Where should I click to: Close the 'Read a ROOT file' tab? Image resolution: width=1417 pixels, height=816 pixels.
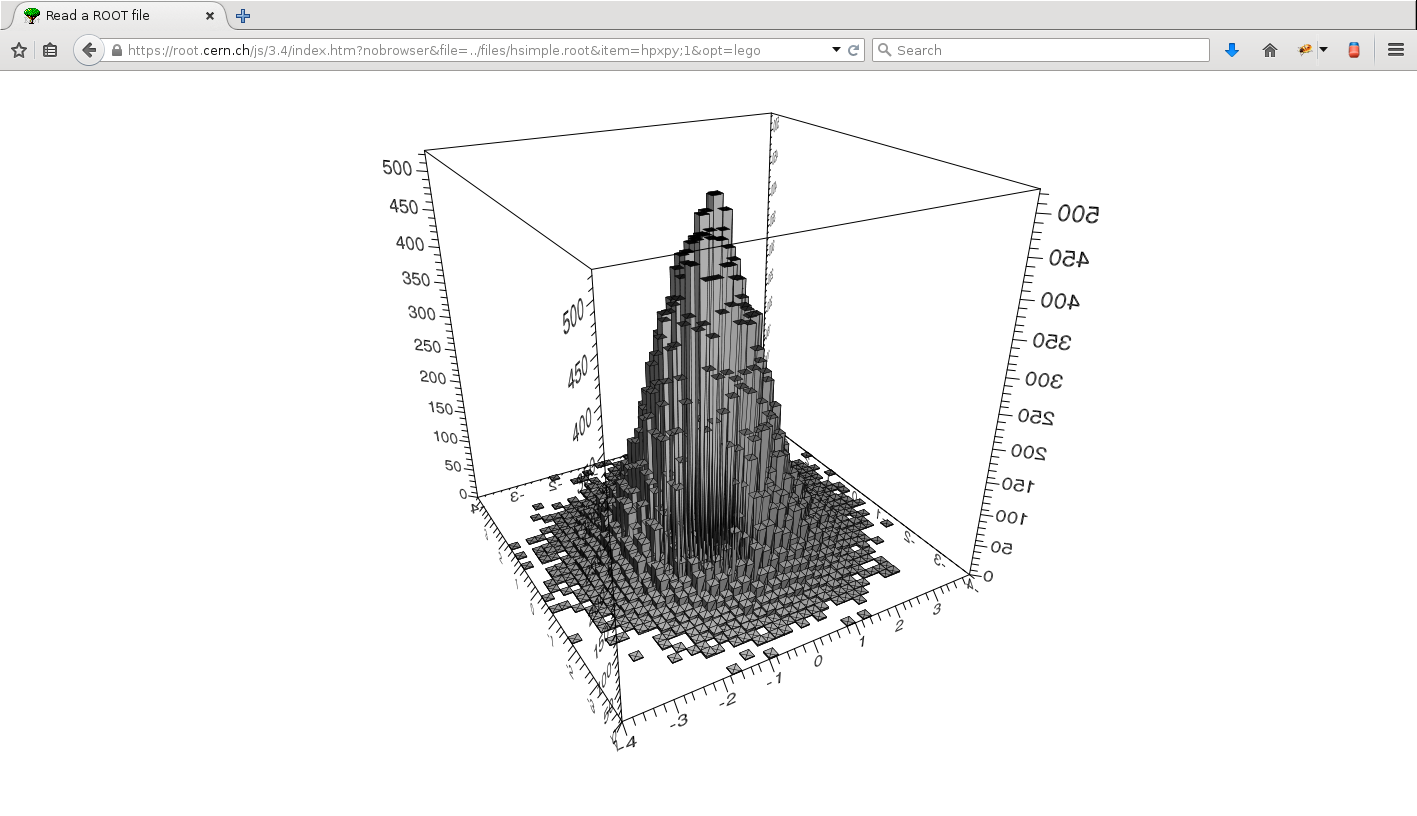(x=210, y=16)
